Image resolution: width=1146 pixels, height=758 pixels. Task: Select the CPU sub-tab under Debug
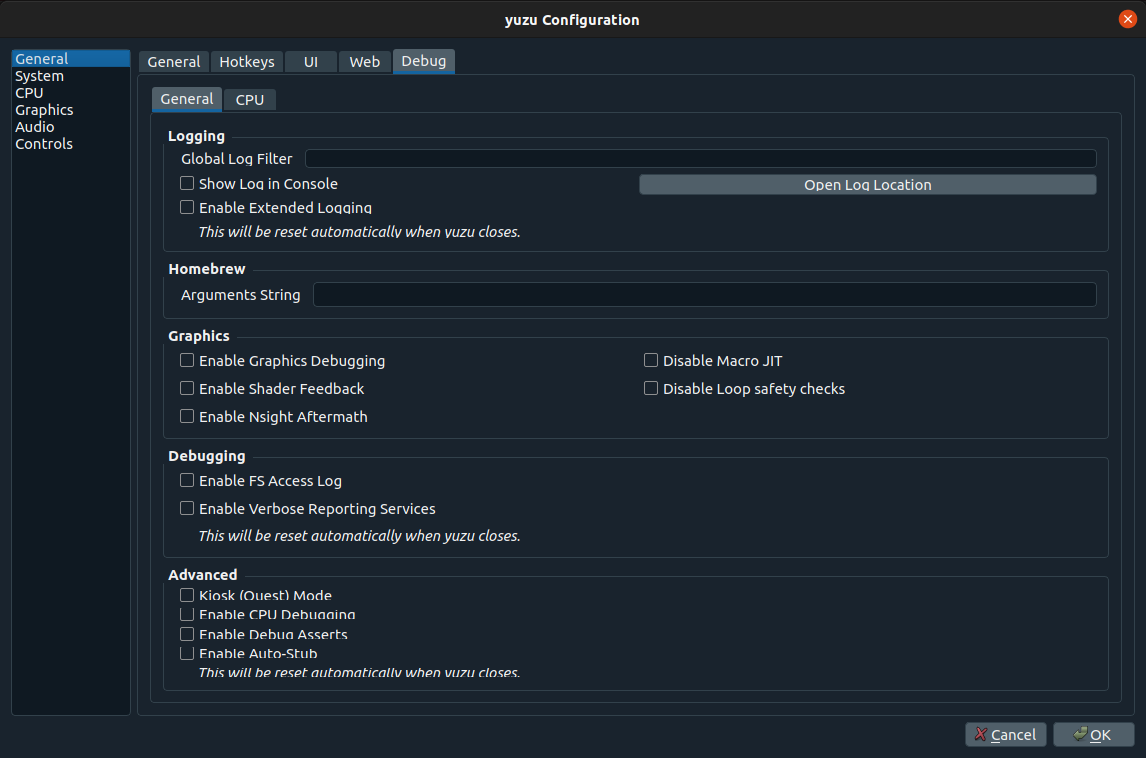tap(249, 100)
